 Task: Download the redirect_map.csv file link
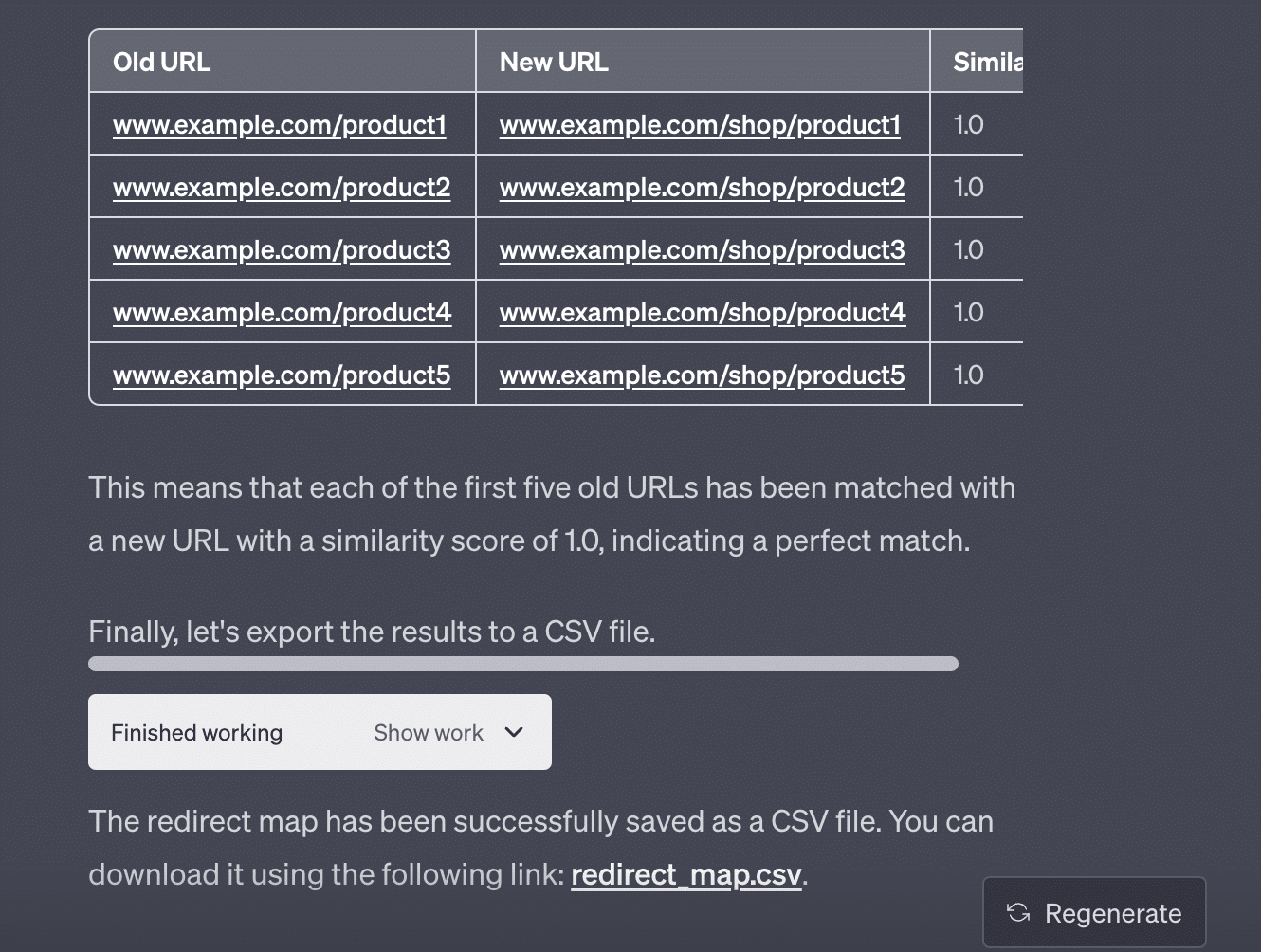click(x=686, y=874)
